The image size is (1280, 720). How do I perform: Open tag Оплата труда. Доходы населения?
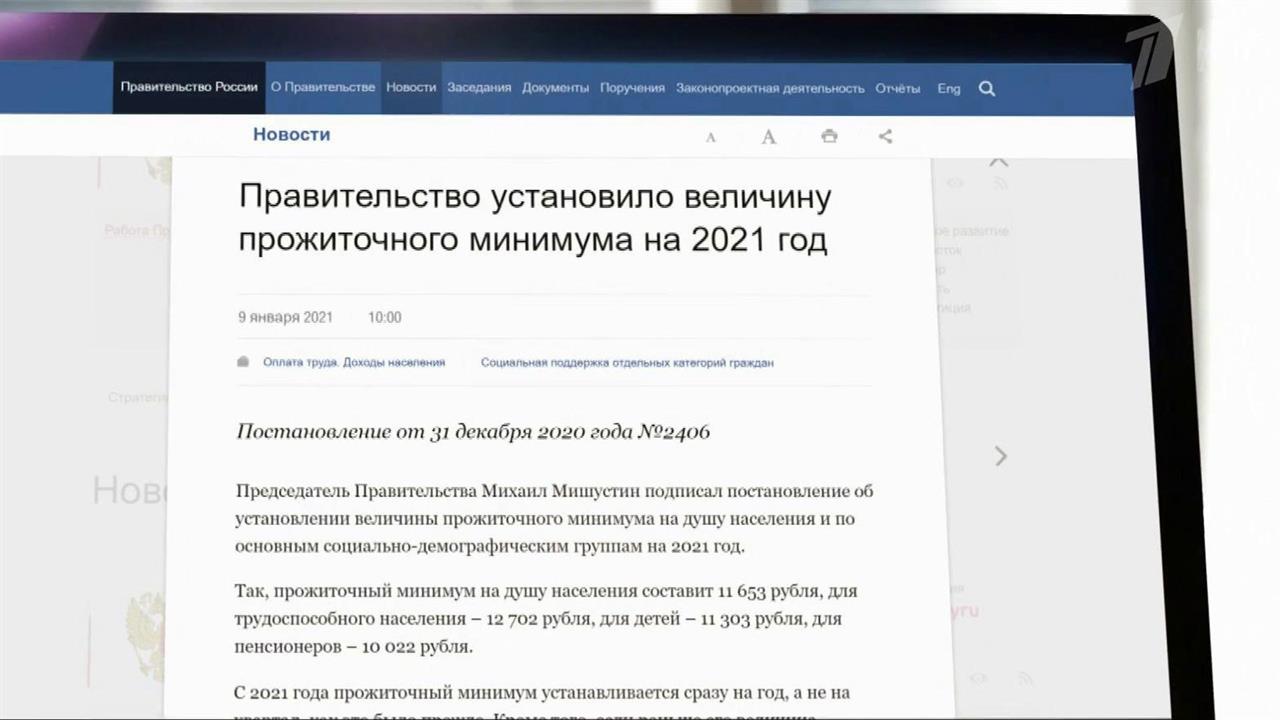pos(354,362)
